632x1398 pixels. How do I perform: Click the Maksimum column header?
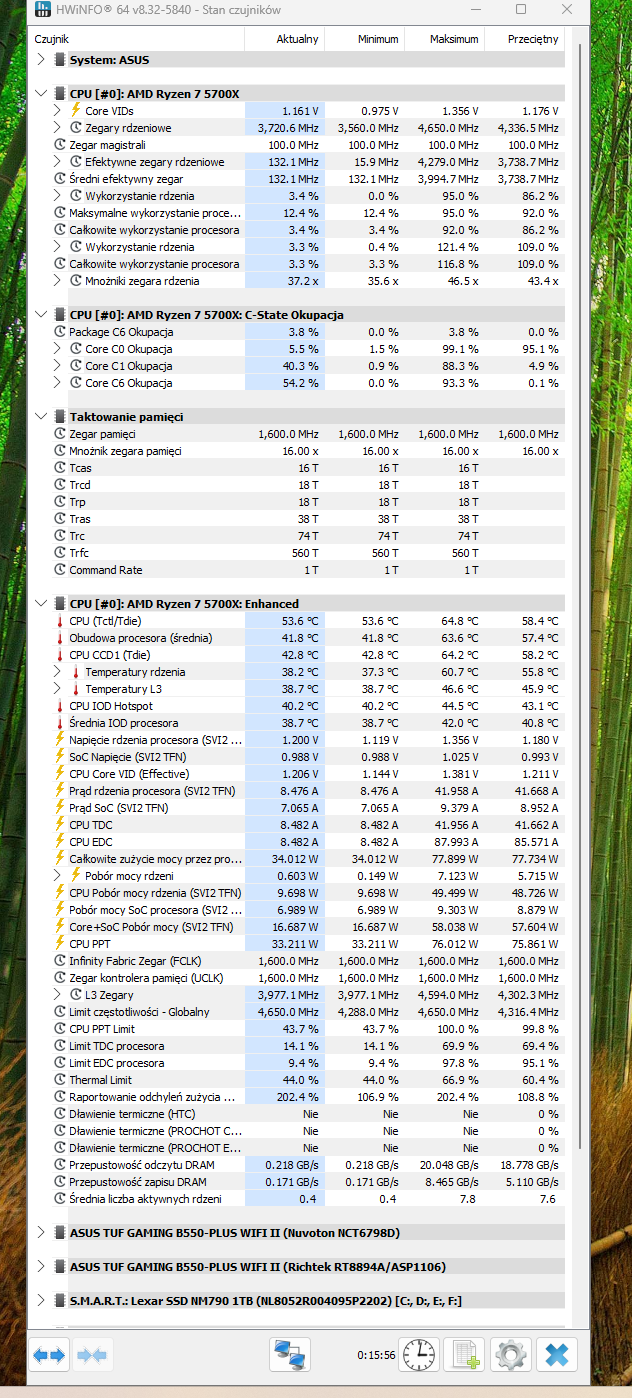pyautogui.click(x=445, y=39)
